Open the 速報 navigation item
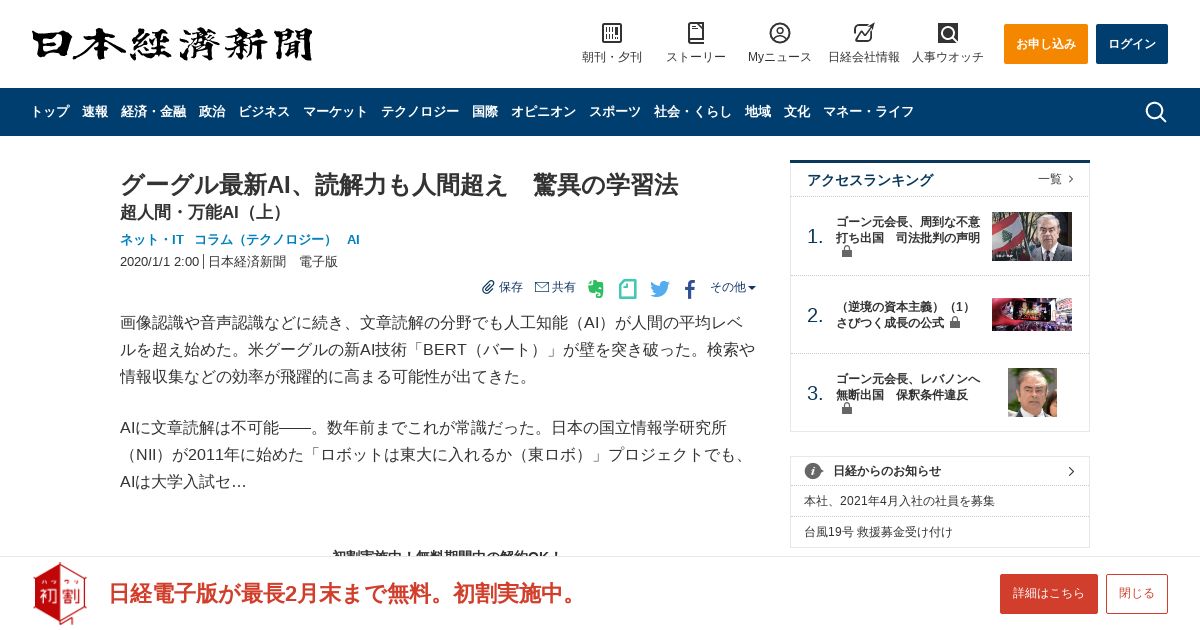Viewport: 1200px width, 630px height. coord(95,112)
